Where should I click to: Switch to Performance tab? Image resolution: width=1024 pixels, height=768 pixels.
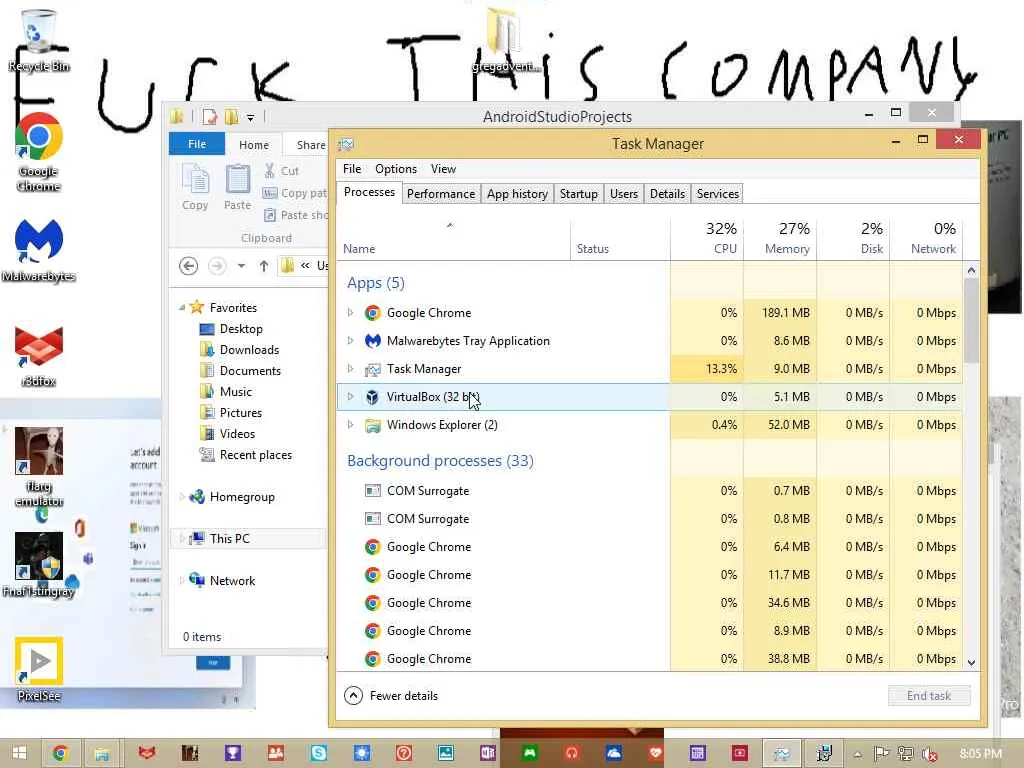pyautogui.click(x=441, y=194)
